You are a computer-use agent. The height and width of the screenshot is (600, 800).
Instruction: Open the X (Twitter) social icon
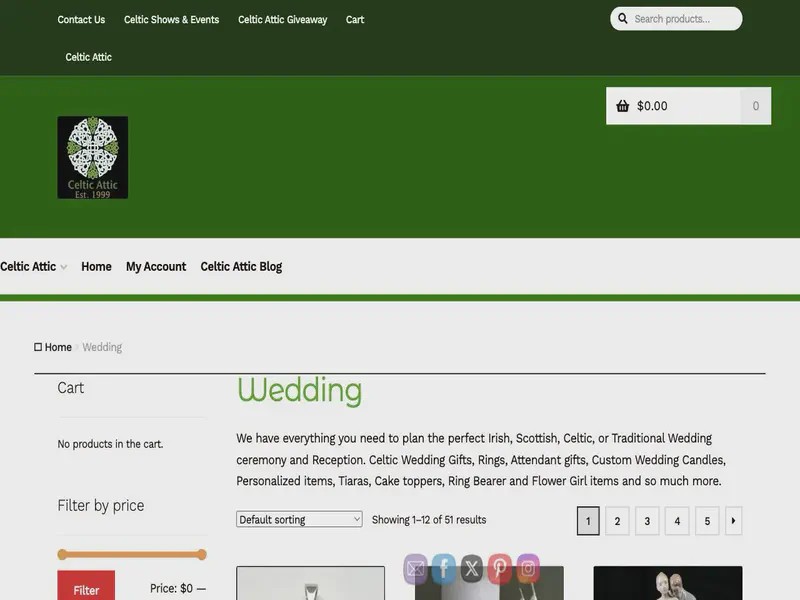point(471,568)
